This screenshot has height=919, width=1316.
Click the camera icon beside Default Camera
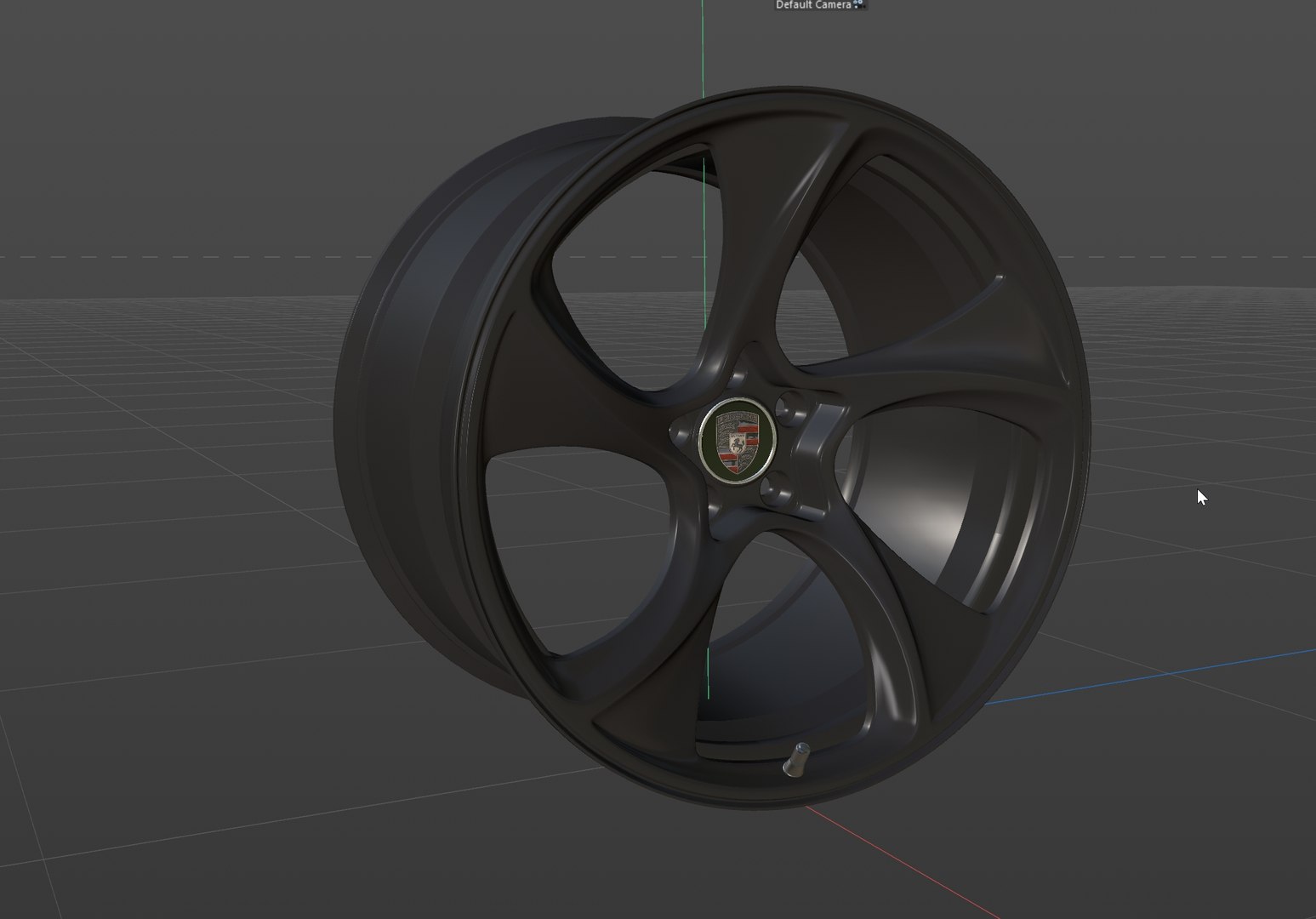click(x=859, y=4)
